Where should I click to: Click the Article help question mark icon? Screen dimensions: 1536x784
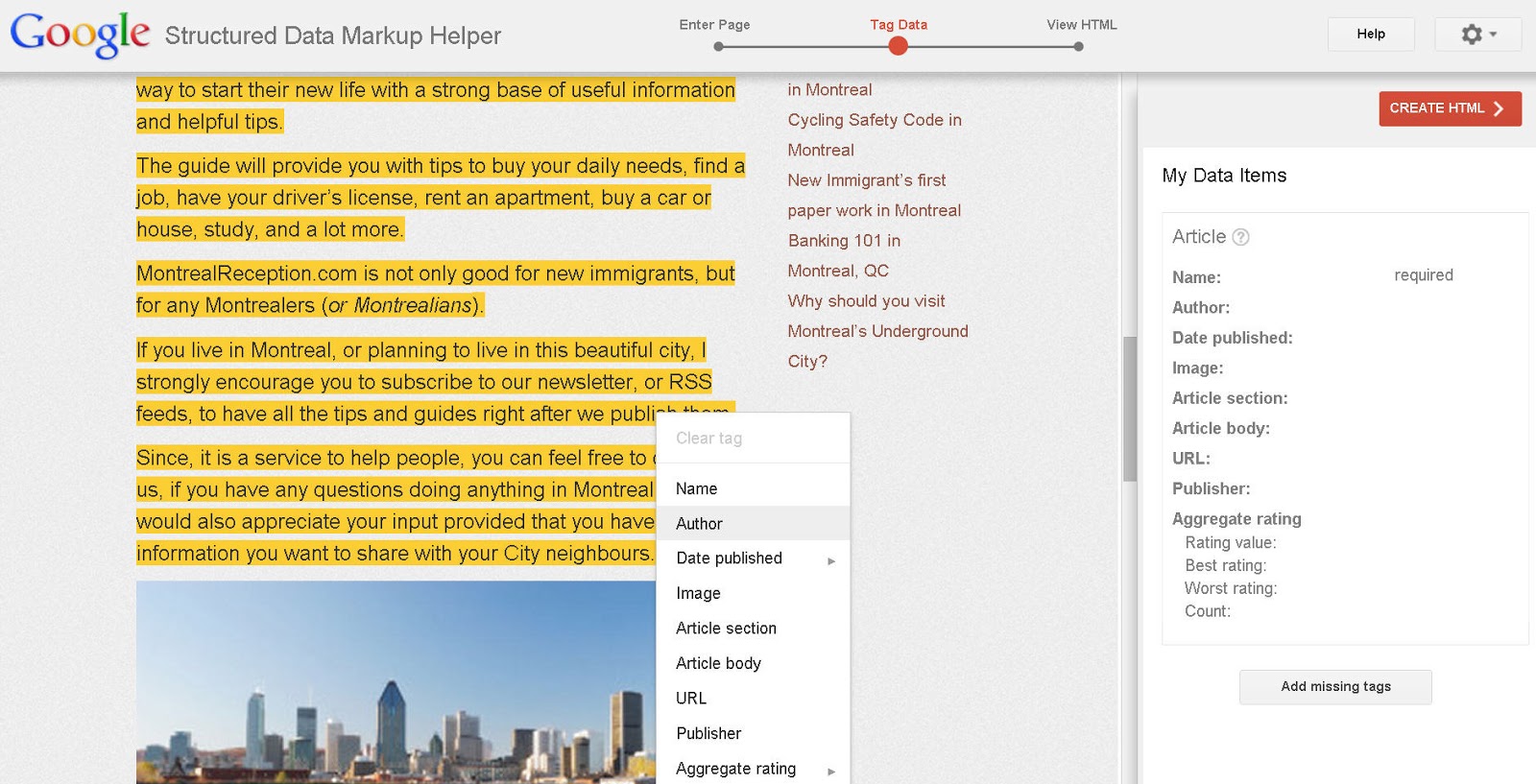point(1240,237)
